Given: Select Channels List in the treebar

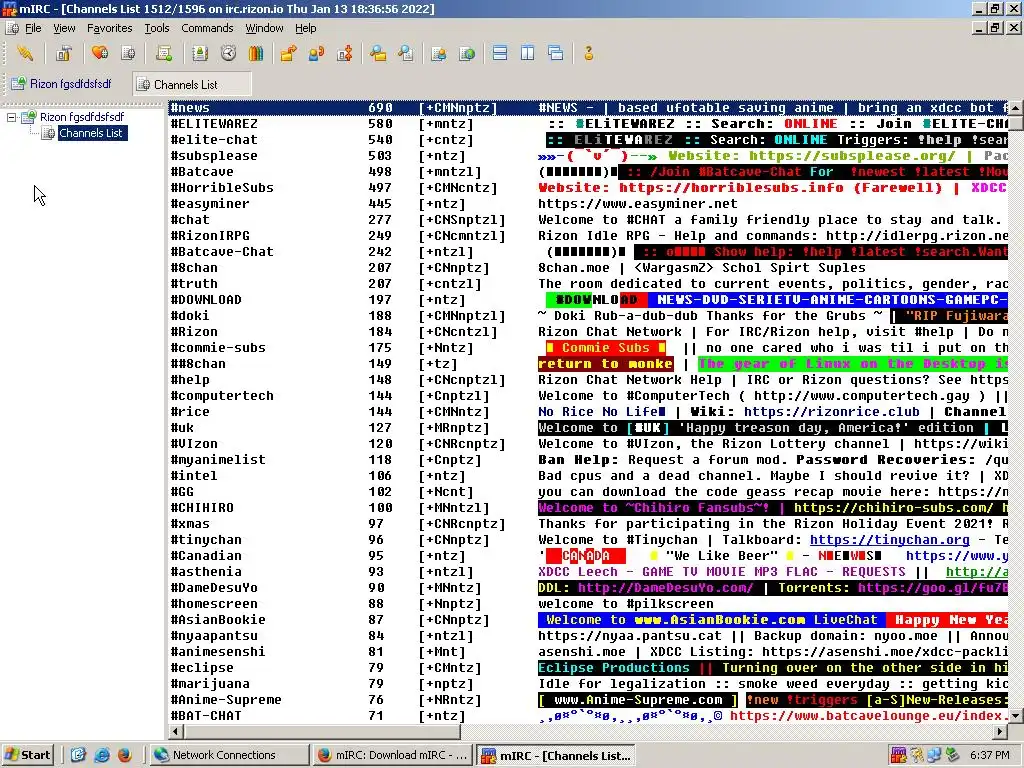Looking at the screenshot, I should [x=91, y=133].
